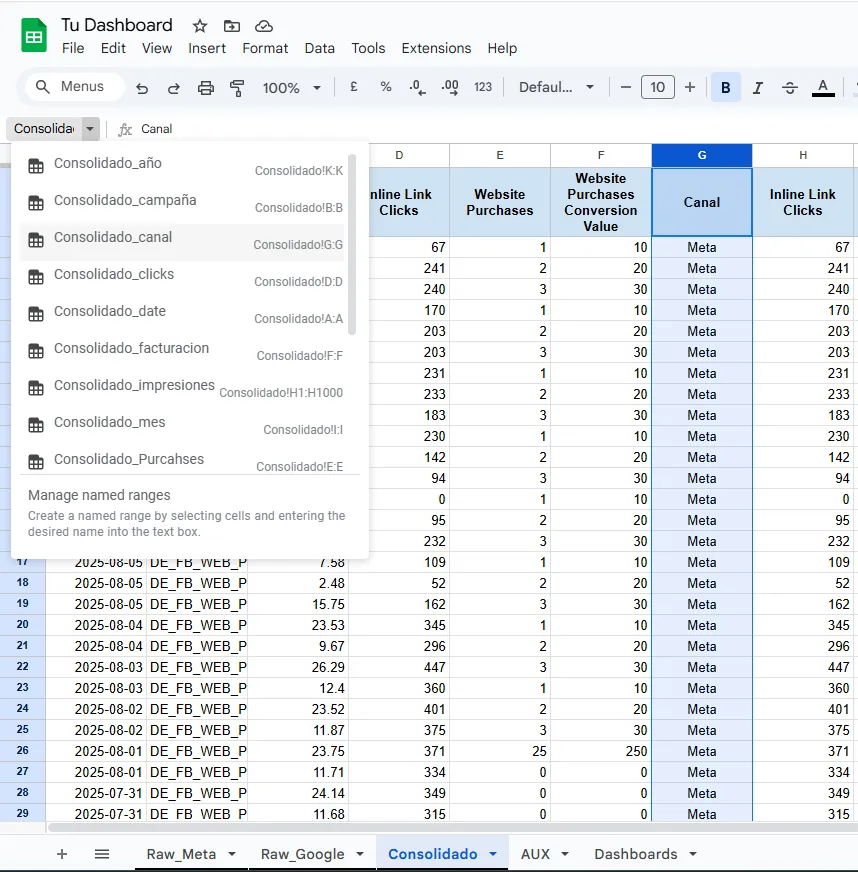Viewport: 858px width, 872px height.
Task: Open the zoom 100% dropdown
Action: pyautogui.click(x=291, y=88)
